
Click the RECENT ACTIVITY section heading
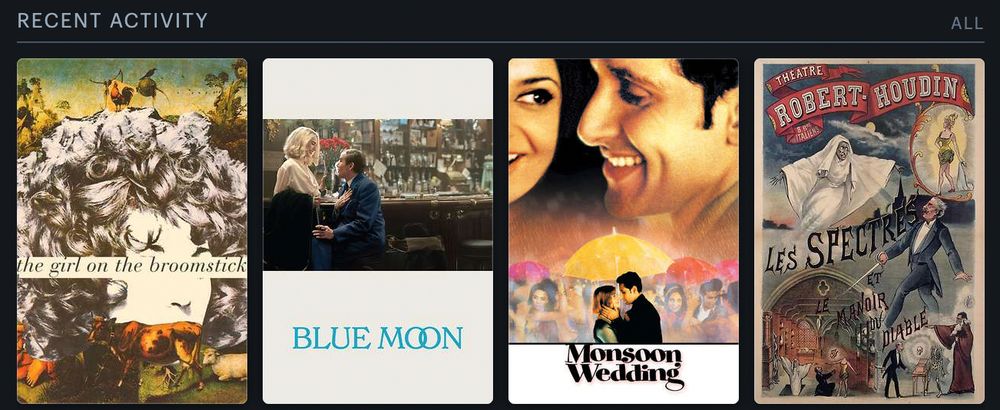click(x=112, y=21)
